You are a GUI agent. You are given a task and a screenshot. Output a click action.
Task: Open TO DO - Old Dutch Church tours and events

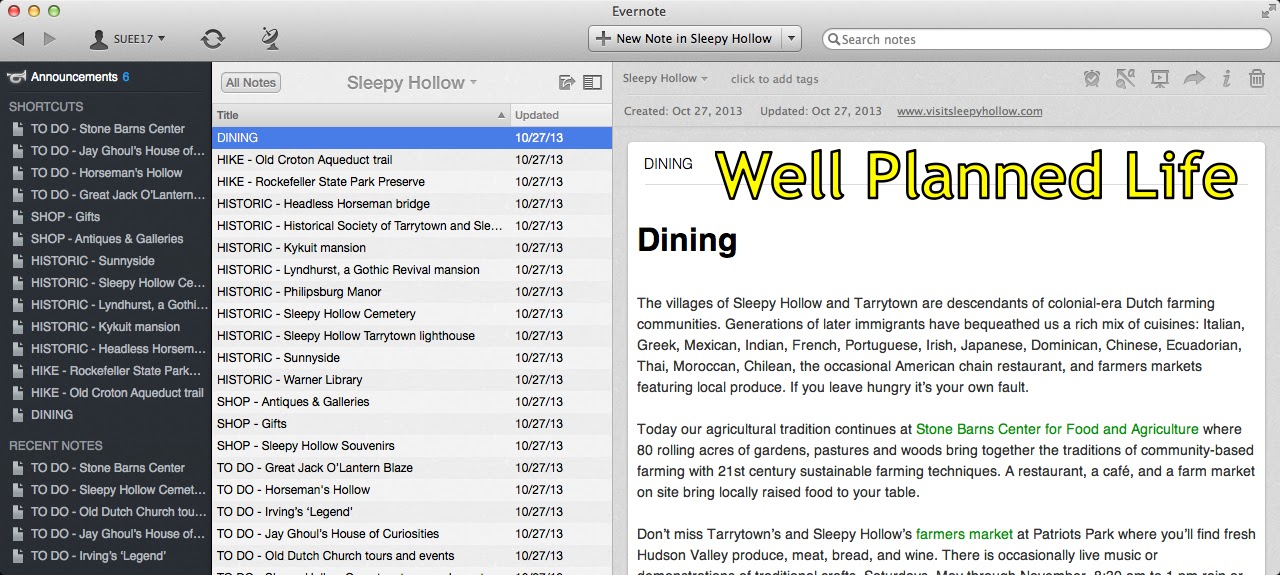pos(412,556)
